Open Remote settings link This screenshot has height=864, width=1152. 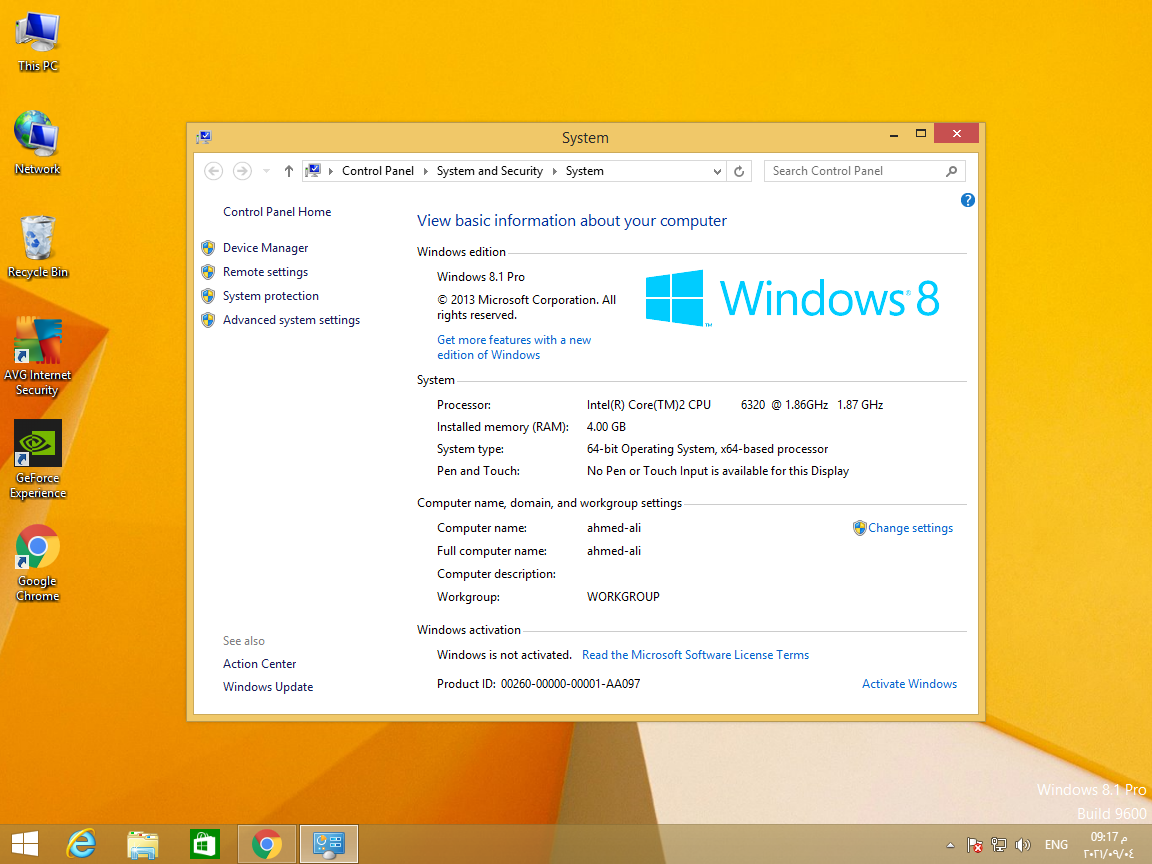[x=265, y=272]
